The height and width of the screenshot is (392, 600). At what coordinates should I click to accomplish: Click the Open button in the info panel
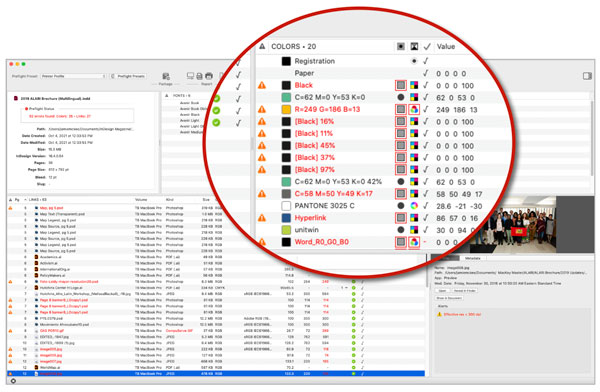[442, 291]
